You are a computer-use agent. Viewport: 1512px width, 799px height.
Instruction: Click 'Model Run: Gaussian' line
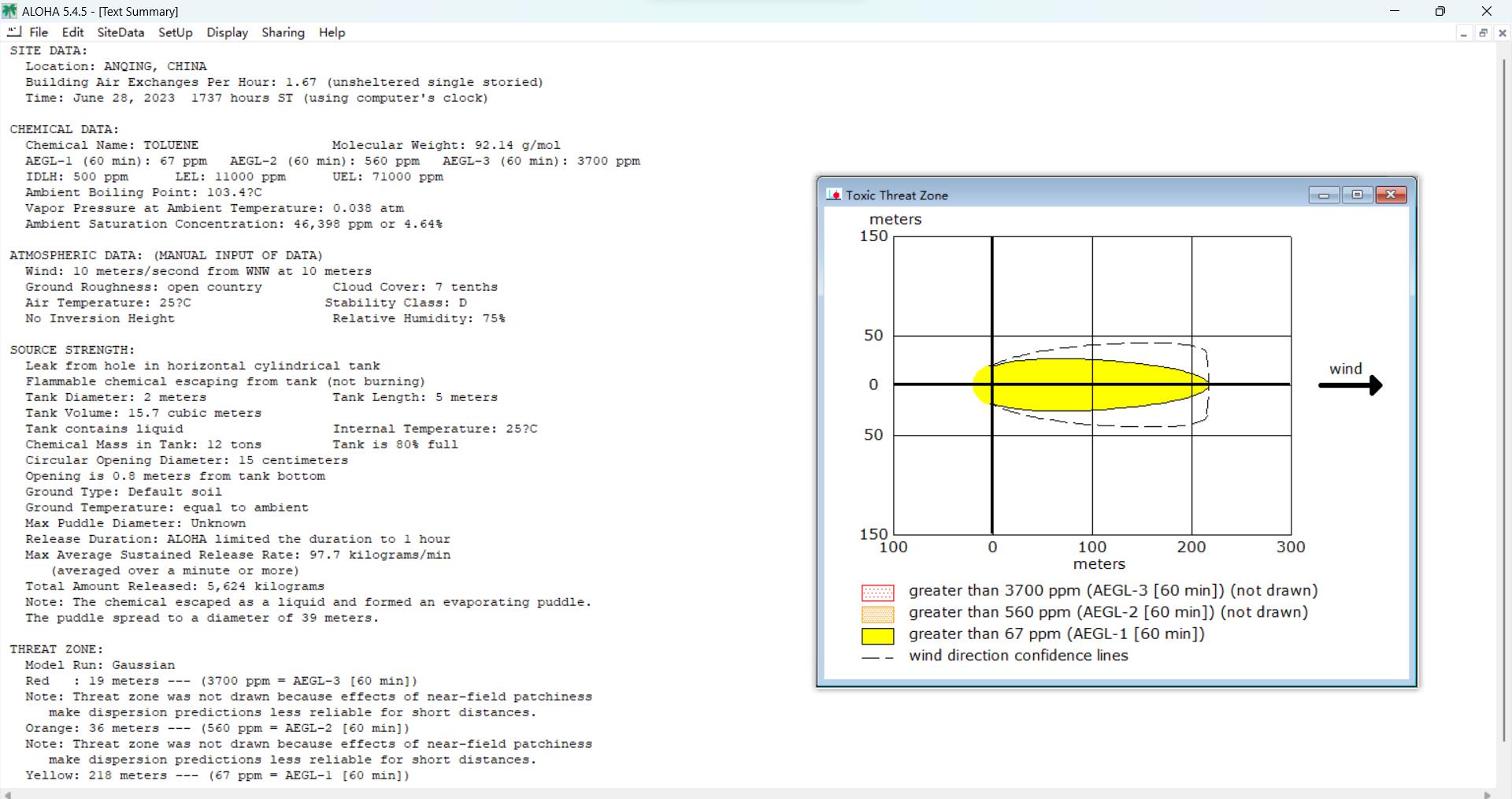100,665
